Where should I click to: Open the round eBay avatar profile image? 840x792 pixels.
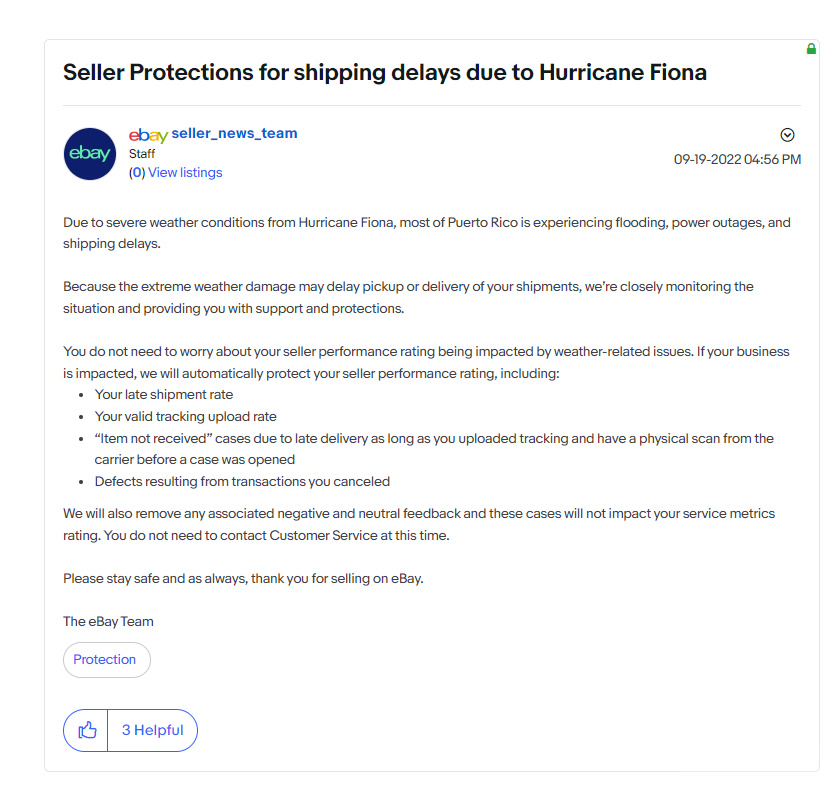[x=90, y=154]
